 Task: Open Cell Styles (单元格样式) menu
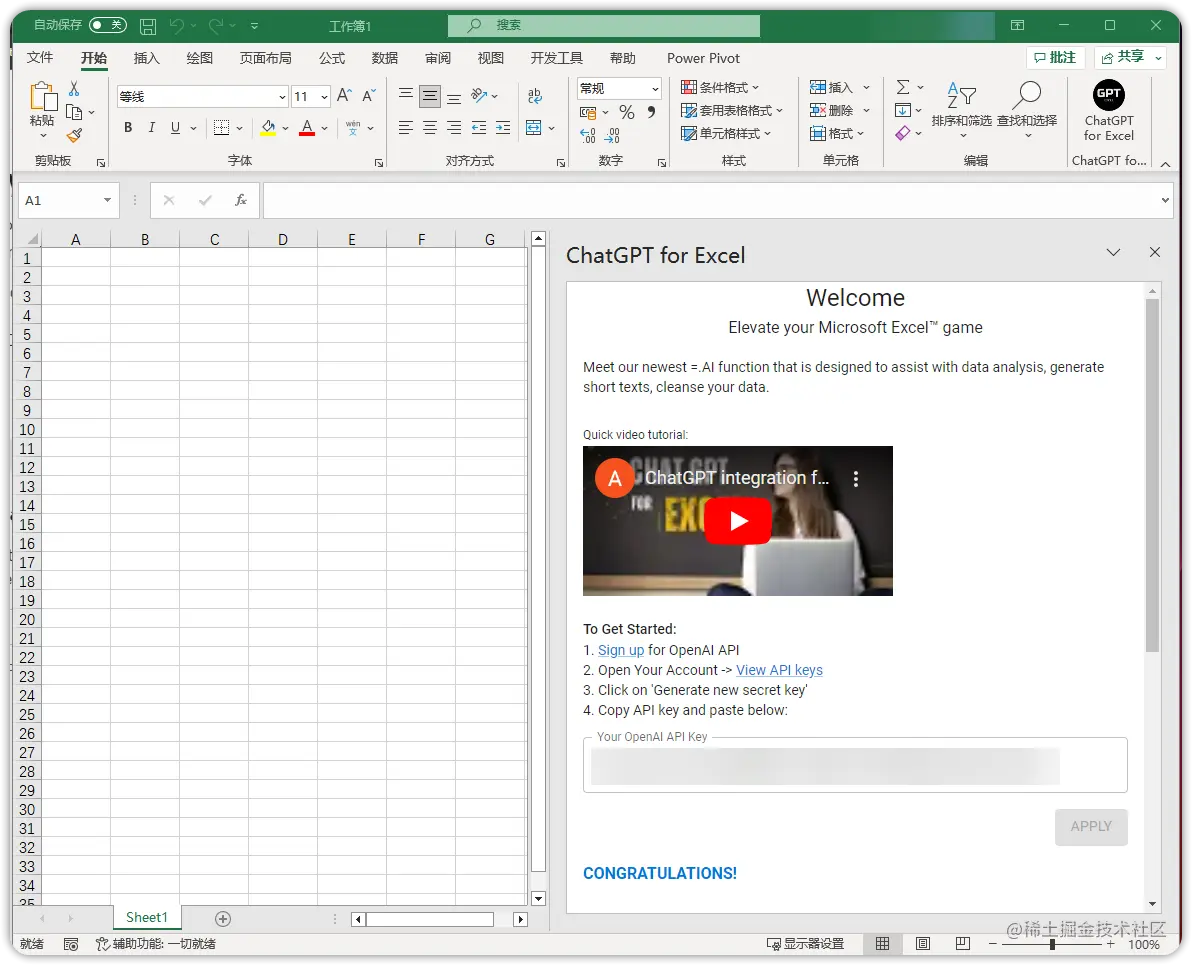[726, 134]
